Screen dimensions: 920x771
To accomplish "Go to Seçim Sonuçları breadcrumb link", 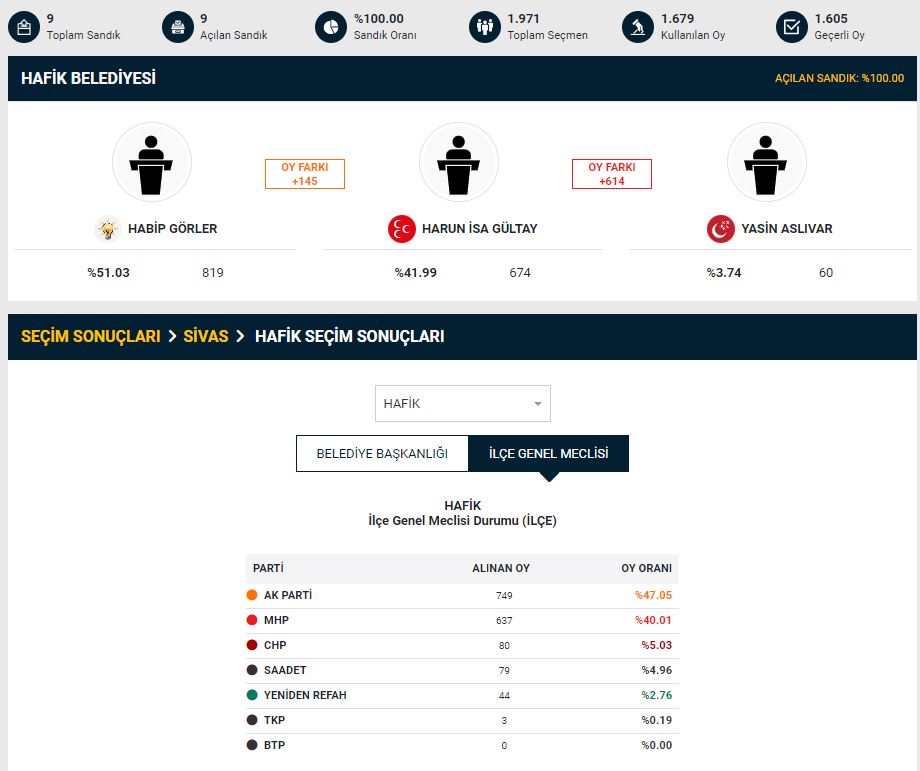I will pos(91,337).
